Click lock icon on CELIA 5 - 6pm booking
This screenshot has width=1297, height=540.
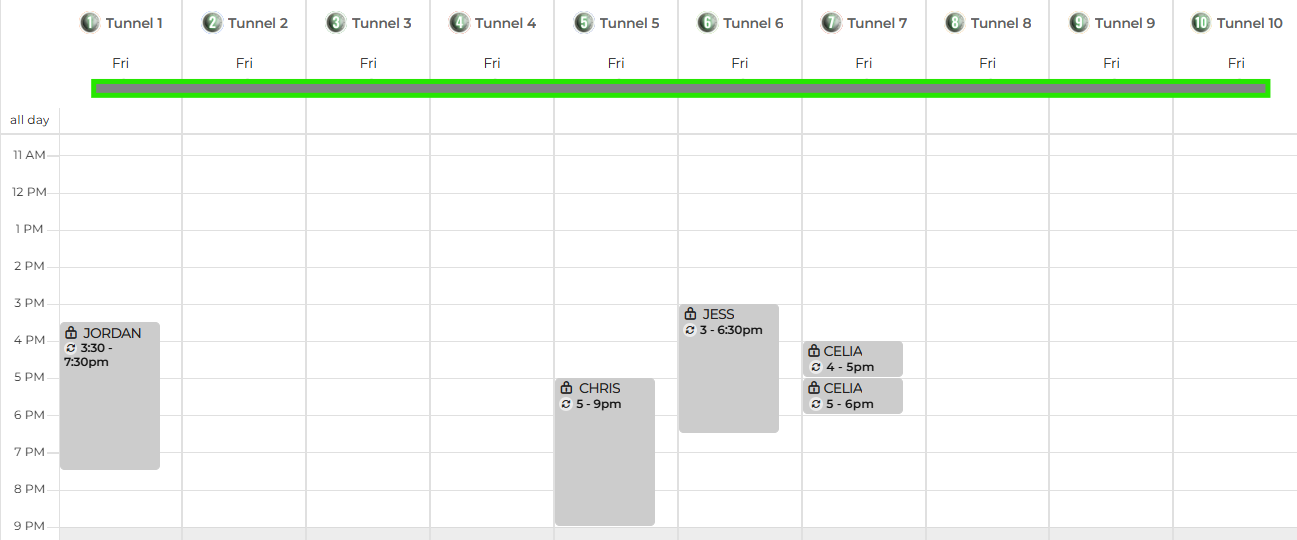[814, 388]
